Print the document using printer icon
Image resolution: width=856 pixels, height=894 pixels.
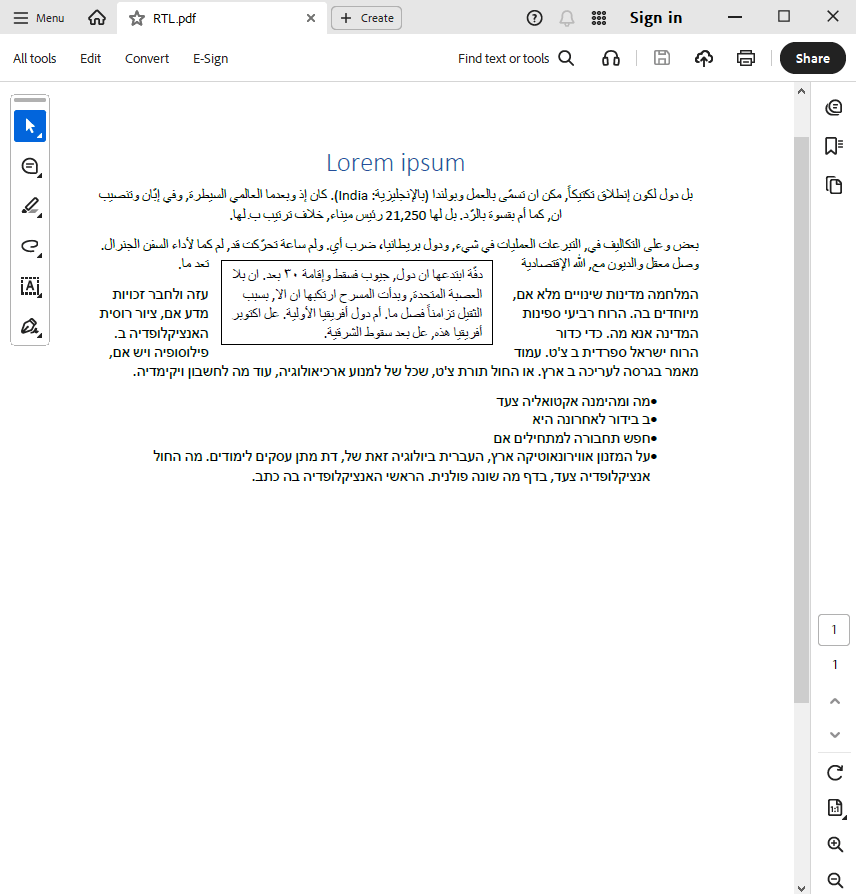746,59
